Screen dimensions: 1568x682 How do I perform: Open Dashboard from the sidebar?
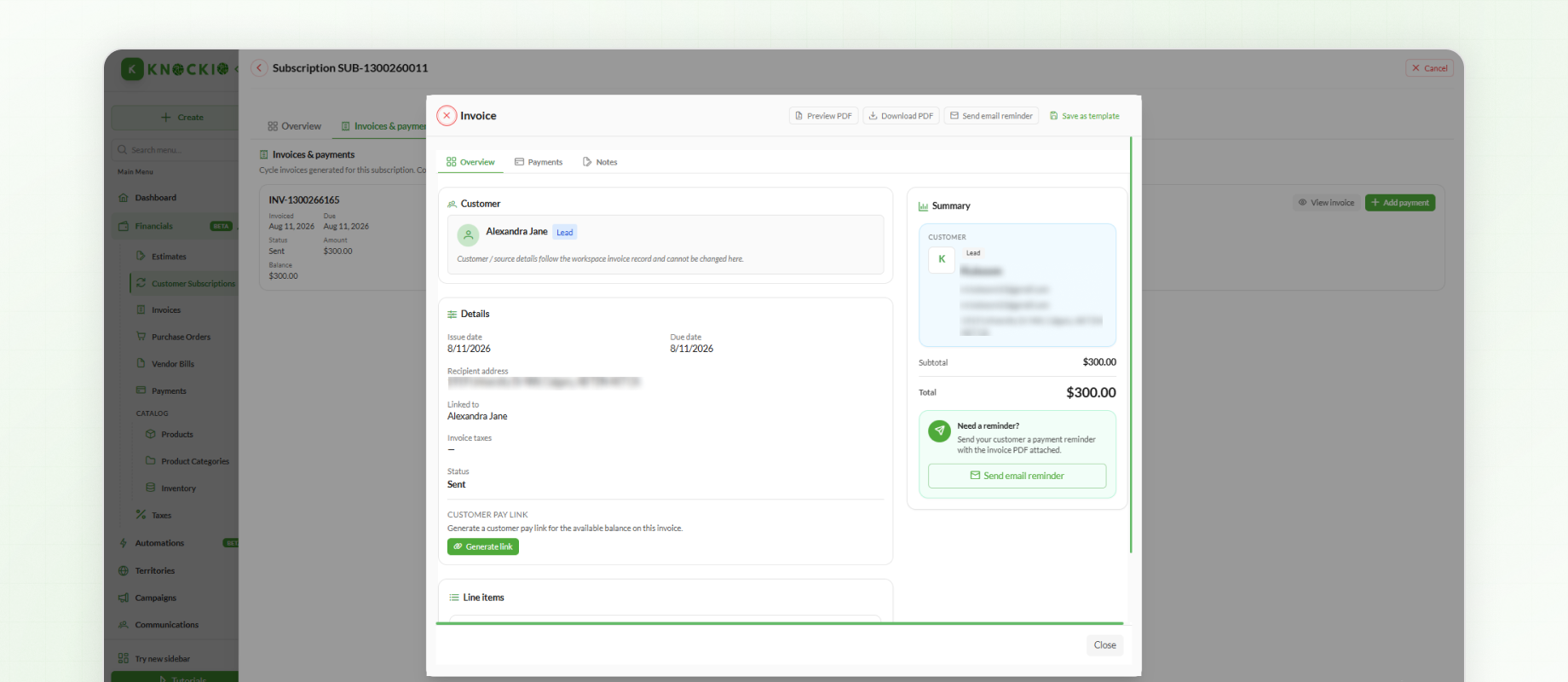tap(155, 198)
